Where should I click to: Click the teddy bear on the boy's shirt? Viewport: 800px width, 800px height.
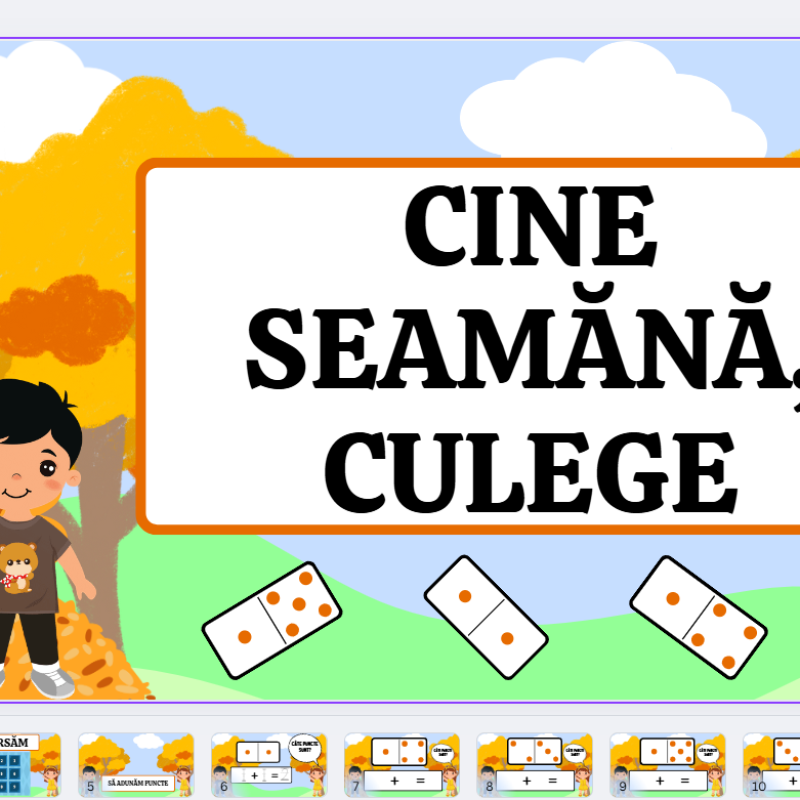point(20,565)
